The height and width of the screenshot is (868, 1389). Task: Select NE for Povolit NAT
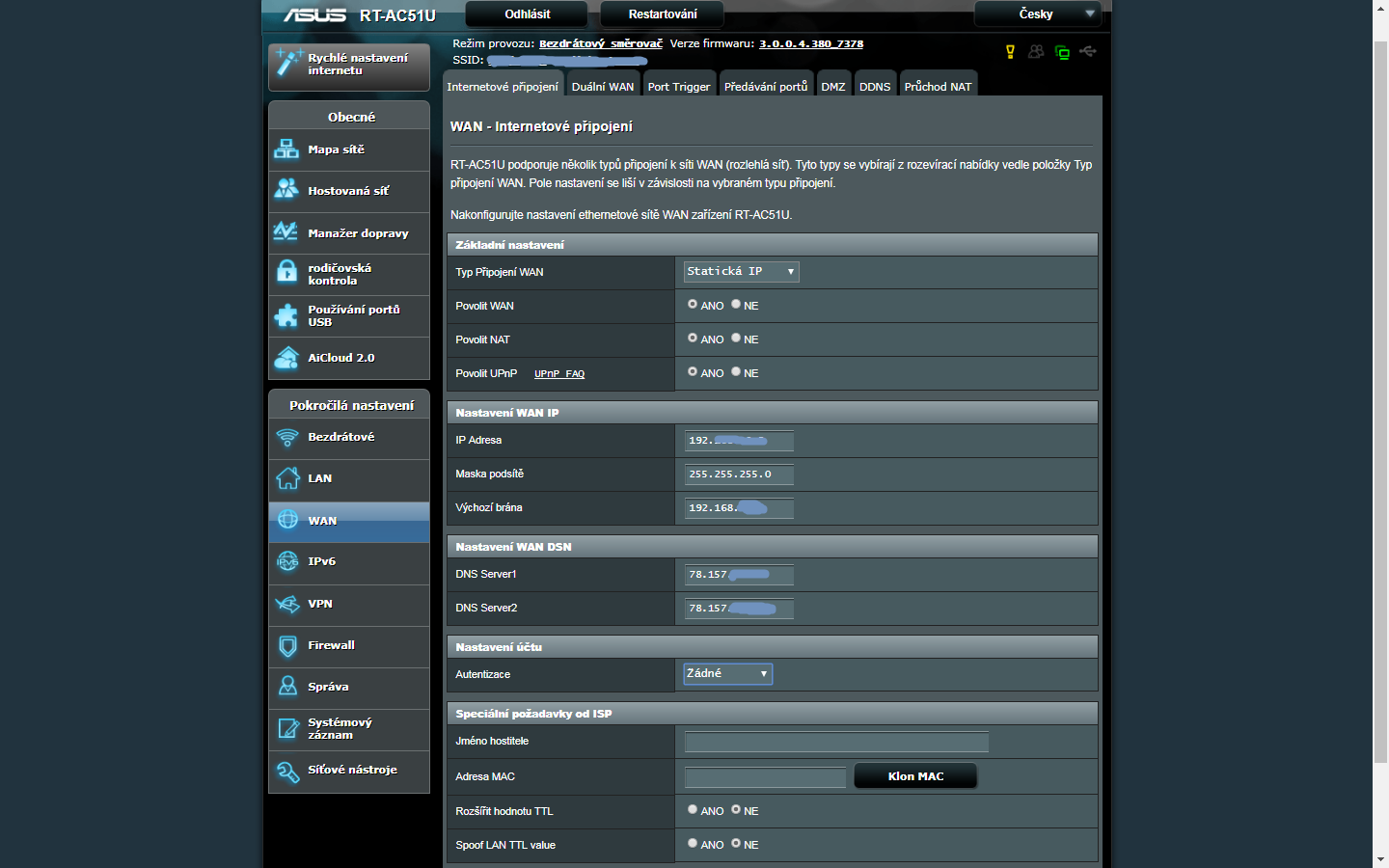click(x=736, y=339)
